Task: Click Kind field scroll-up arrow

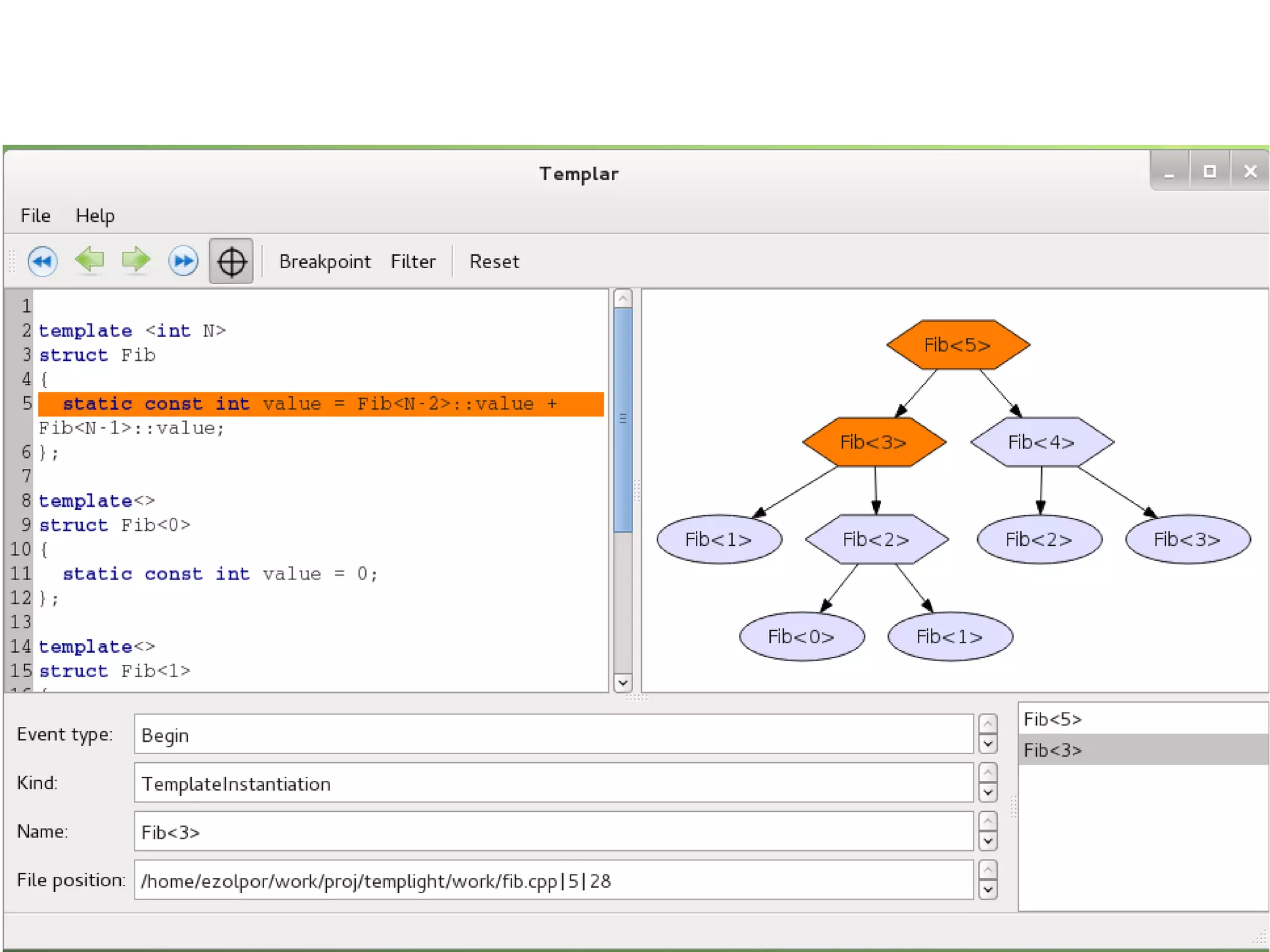Action: click(x=988, y=773)
